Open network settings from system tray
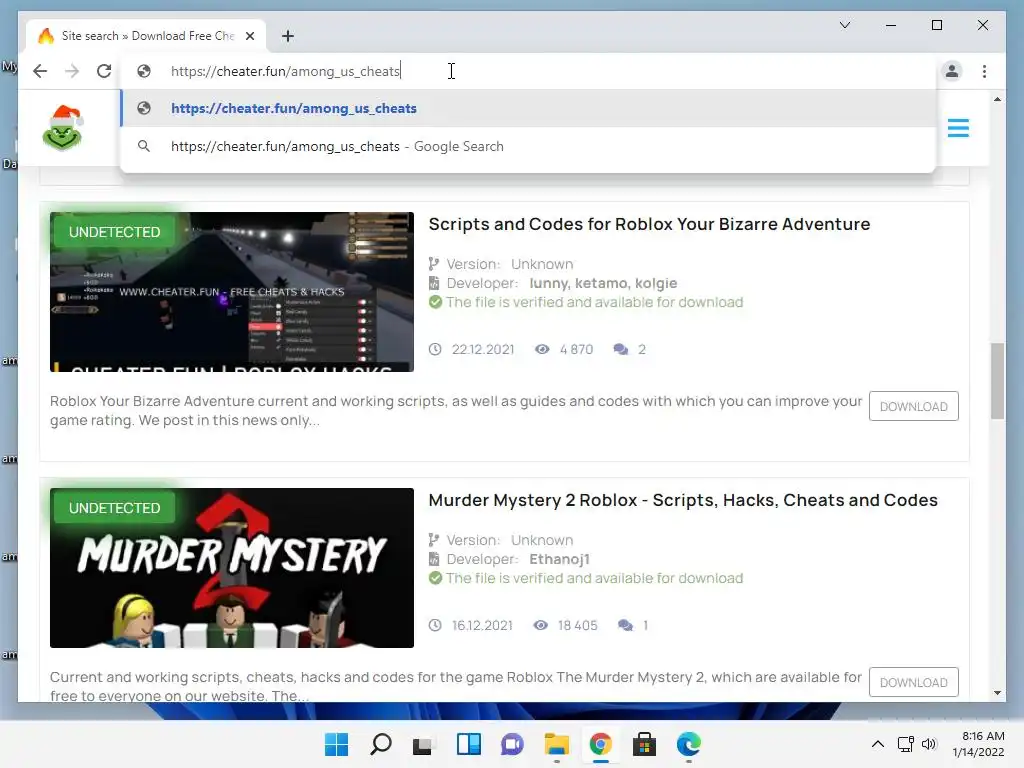The width and height of the screenshot is (1024, 768). point(905,744)
